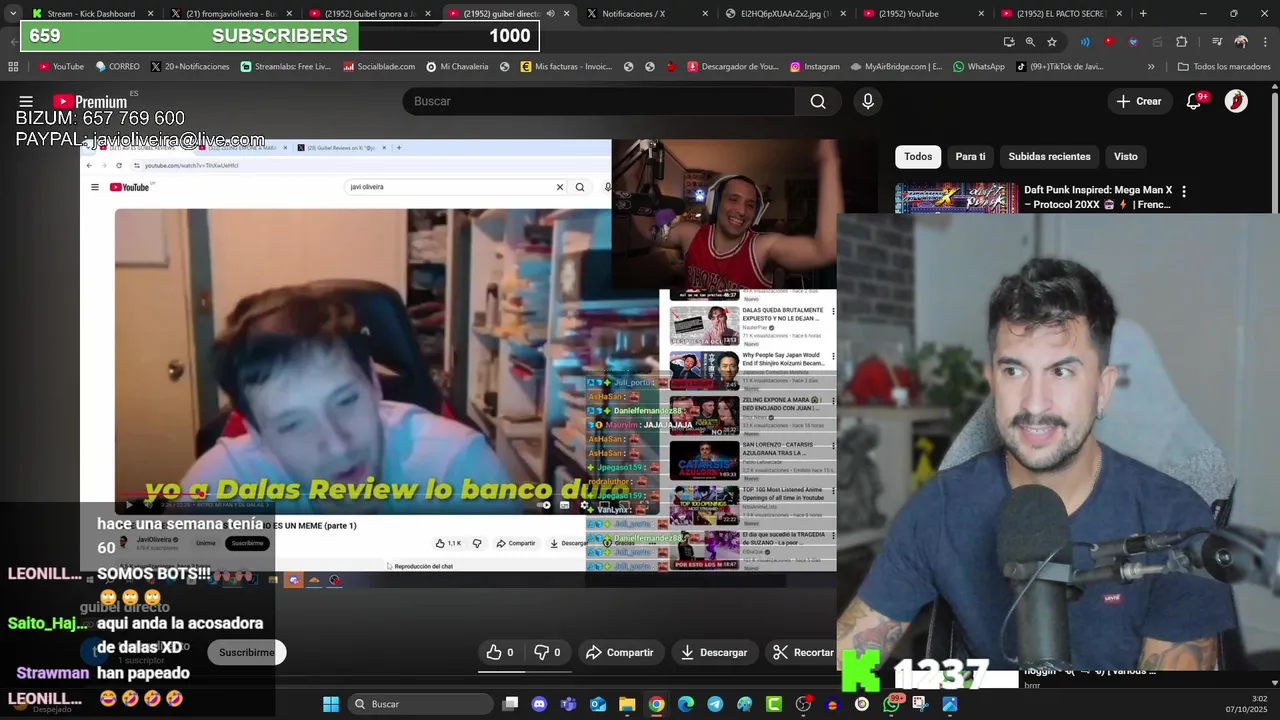Select the Subidas recientes filter chip
This screenshot has height=720, width=1280.
[1049, 156]
